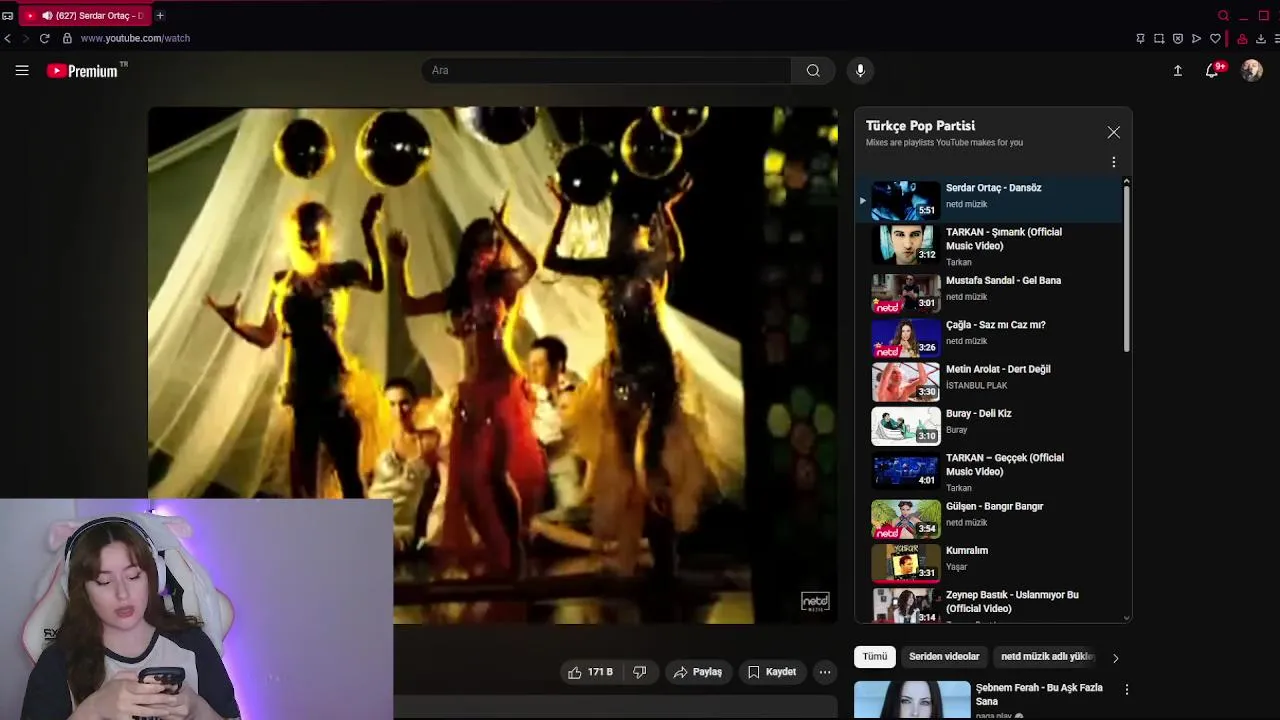Open the upload/create icon in YouTube header
Image resolution: width=1280 pixels, height=720 pixels.
(1178, 71)
